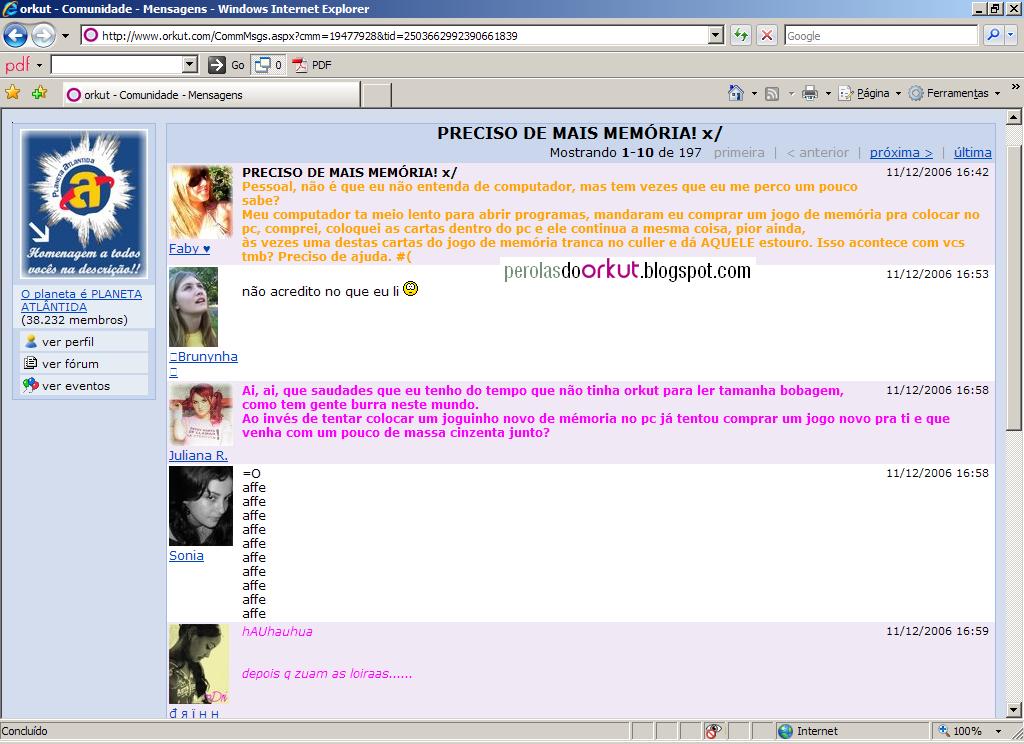Click ver eventos in sidebar
Screen dimensions: 1024x744
pyautogui.click(x=76, y=386)
